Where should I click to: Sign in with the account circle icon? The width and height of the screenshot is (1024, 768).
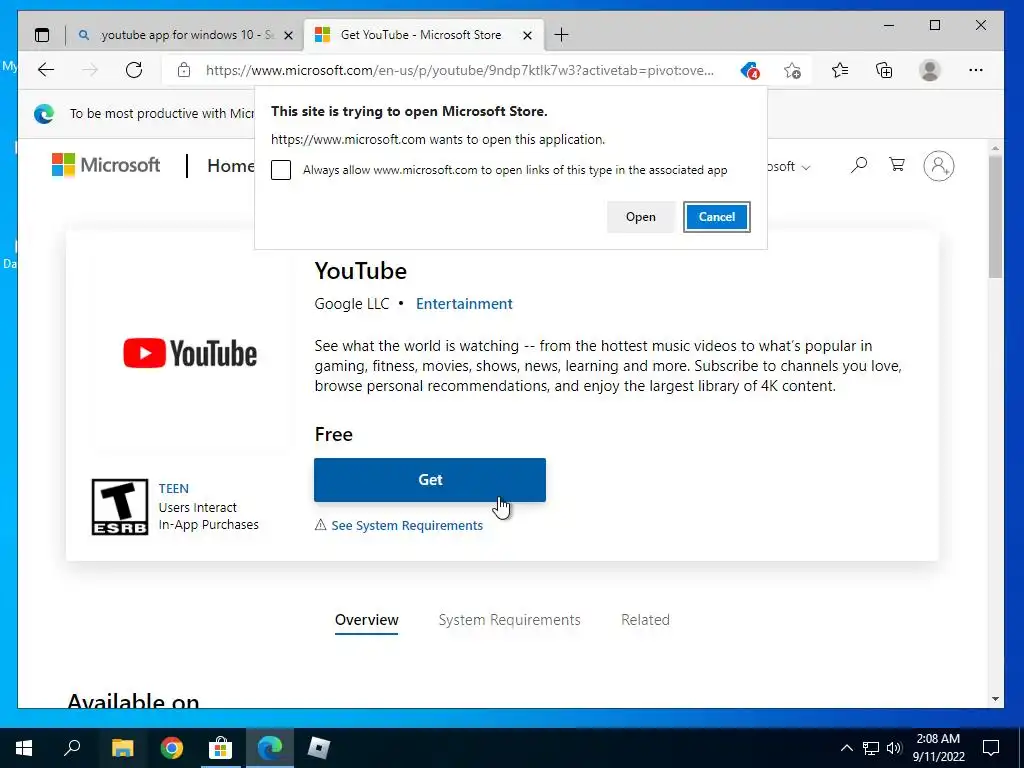pos(938,166)
